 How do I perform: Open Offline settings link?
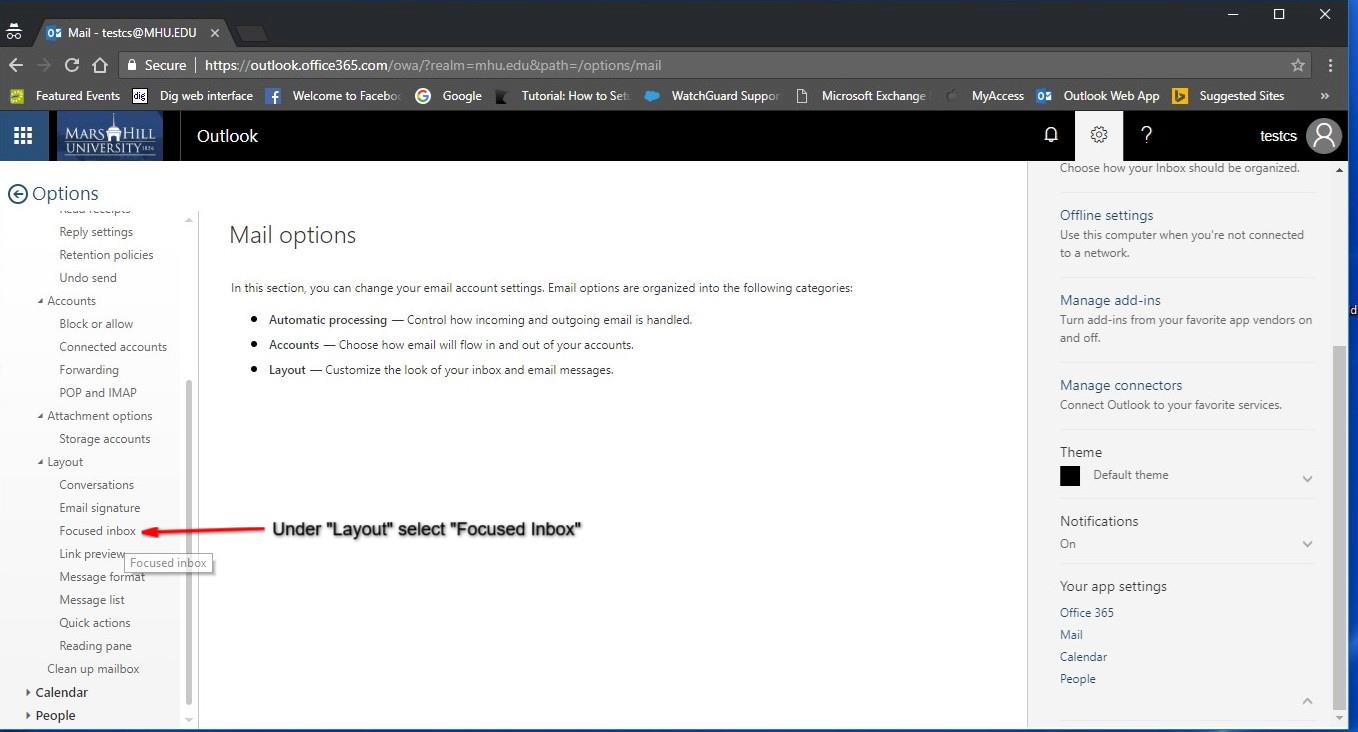click(x=1106, y=215)
